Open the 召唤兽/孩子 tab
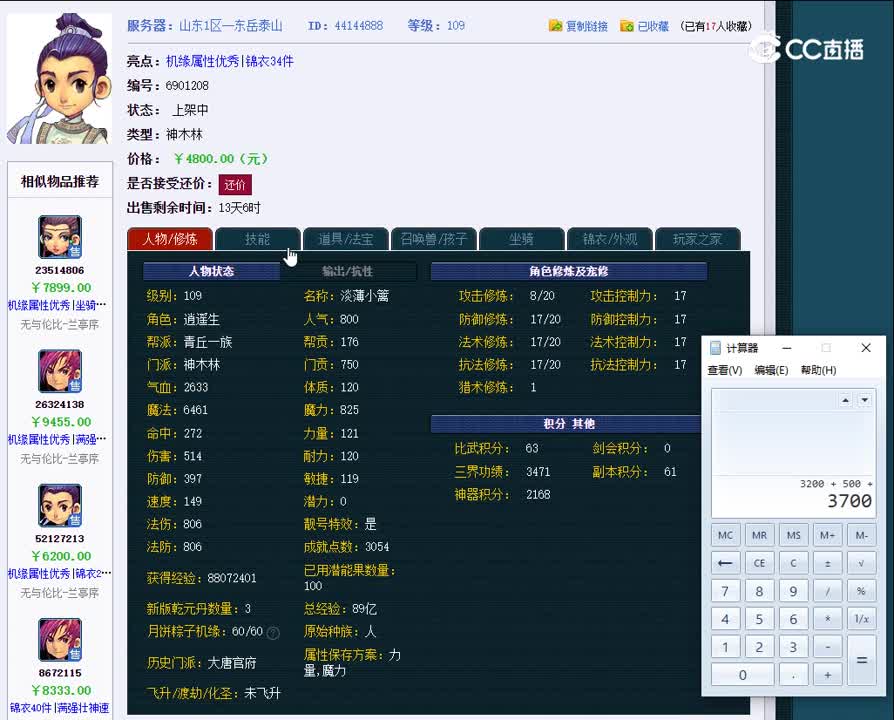 433,239
